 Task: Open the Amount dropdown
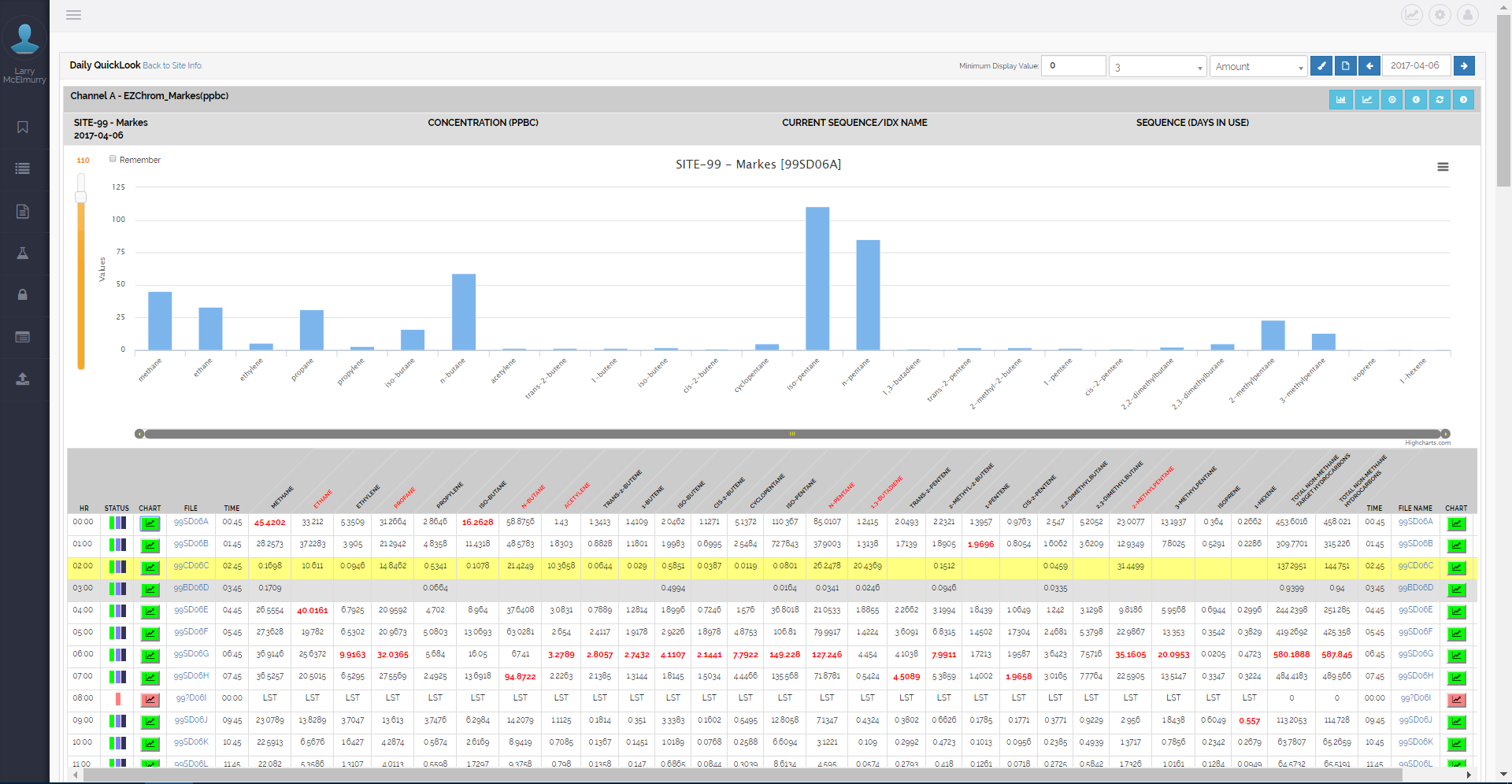pos(1258,67)
